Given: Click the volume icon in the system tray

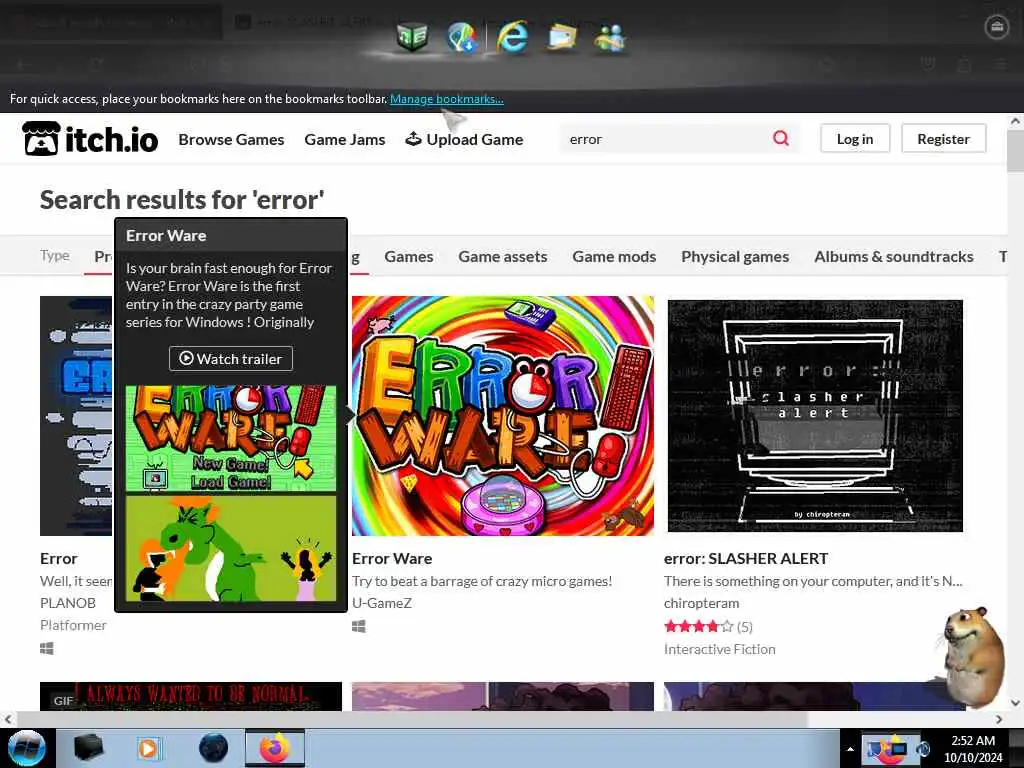Looking at the screenshot, I should 923,749.
